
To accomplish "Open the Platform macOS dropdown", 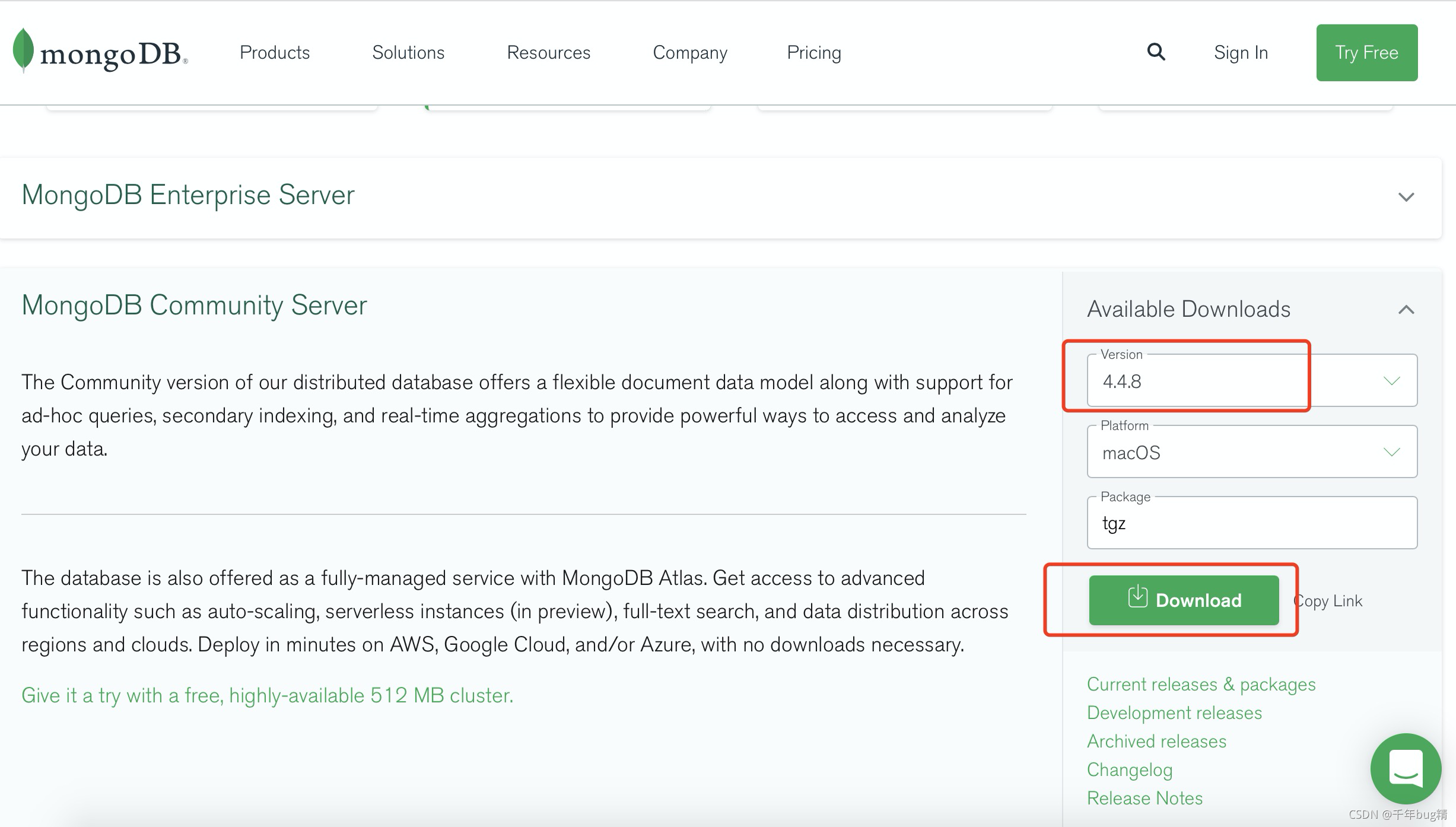I will (x=1251, y=452).
